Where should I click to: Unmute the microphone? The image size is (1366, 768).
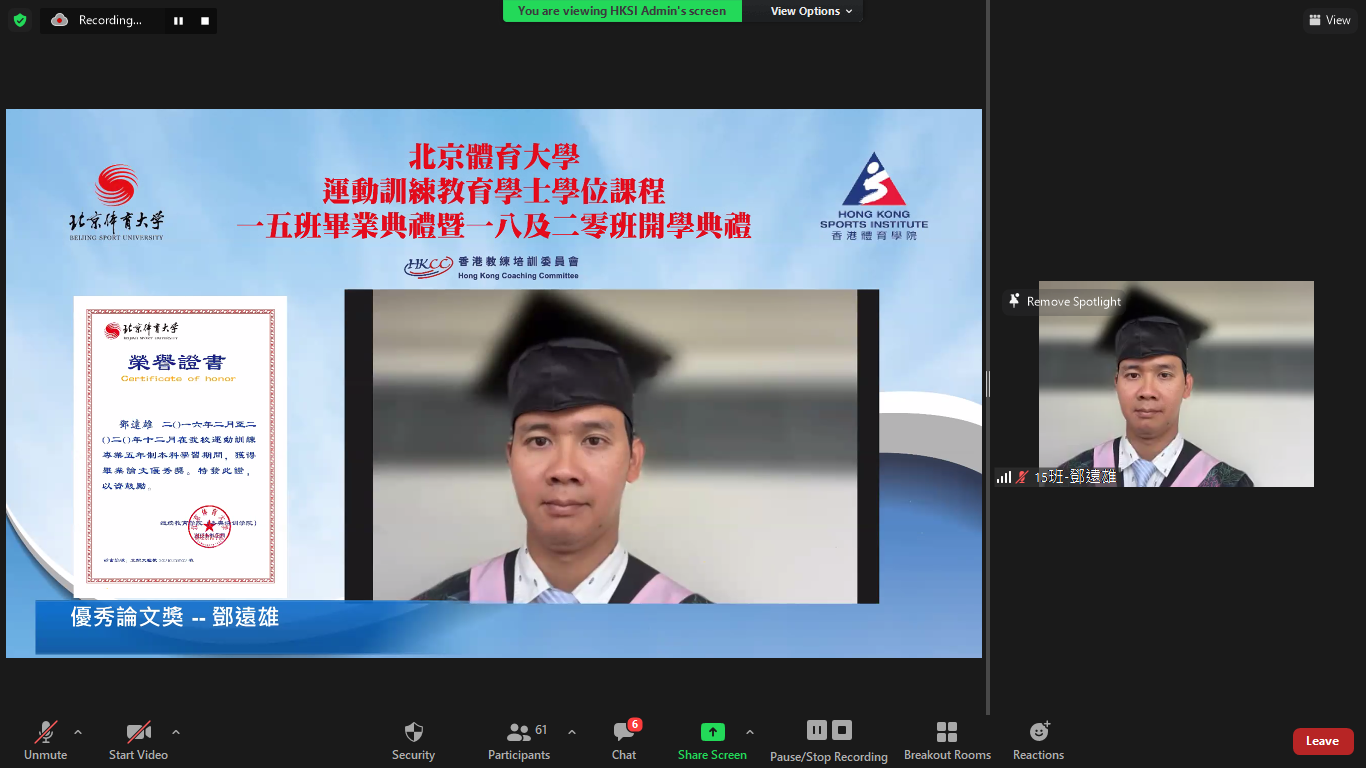pos(46,741)
